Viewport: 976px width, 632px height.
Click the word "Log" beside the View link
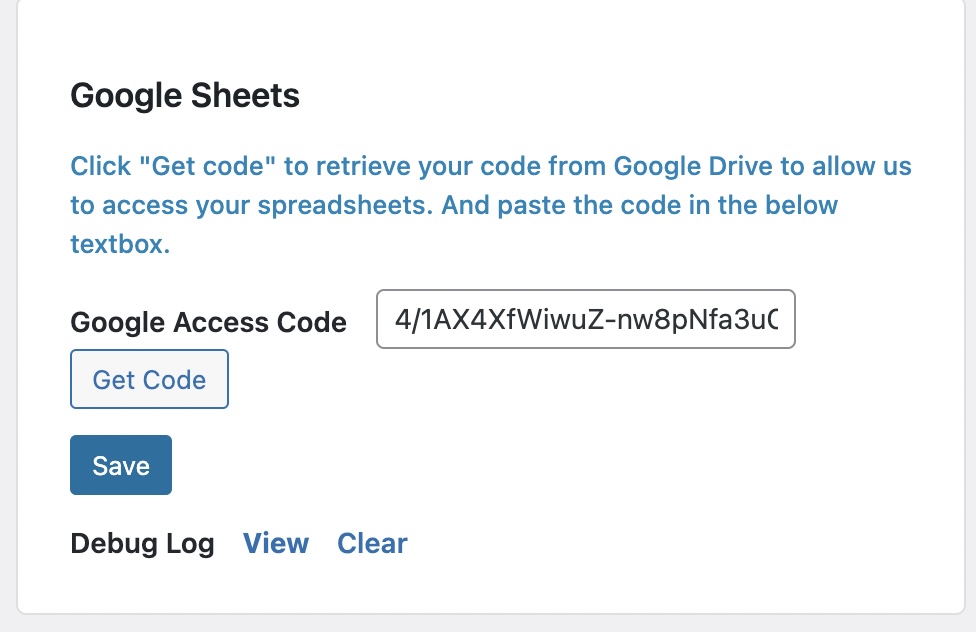pos(191,543)
